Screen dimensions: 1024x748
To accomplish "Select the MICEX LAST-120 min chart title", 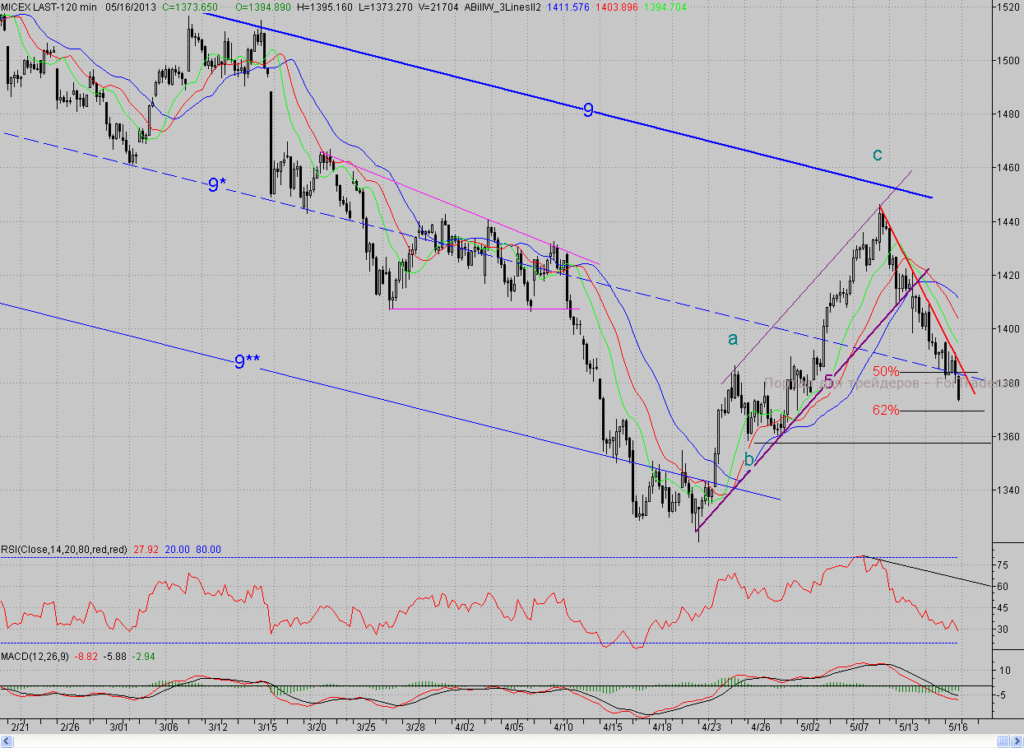I will (49, 7).
